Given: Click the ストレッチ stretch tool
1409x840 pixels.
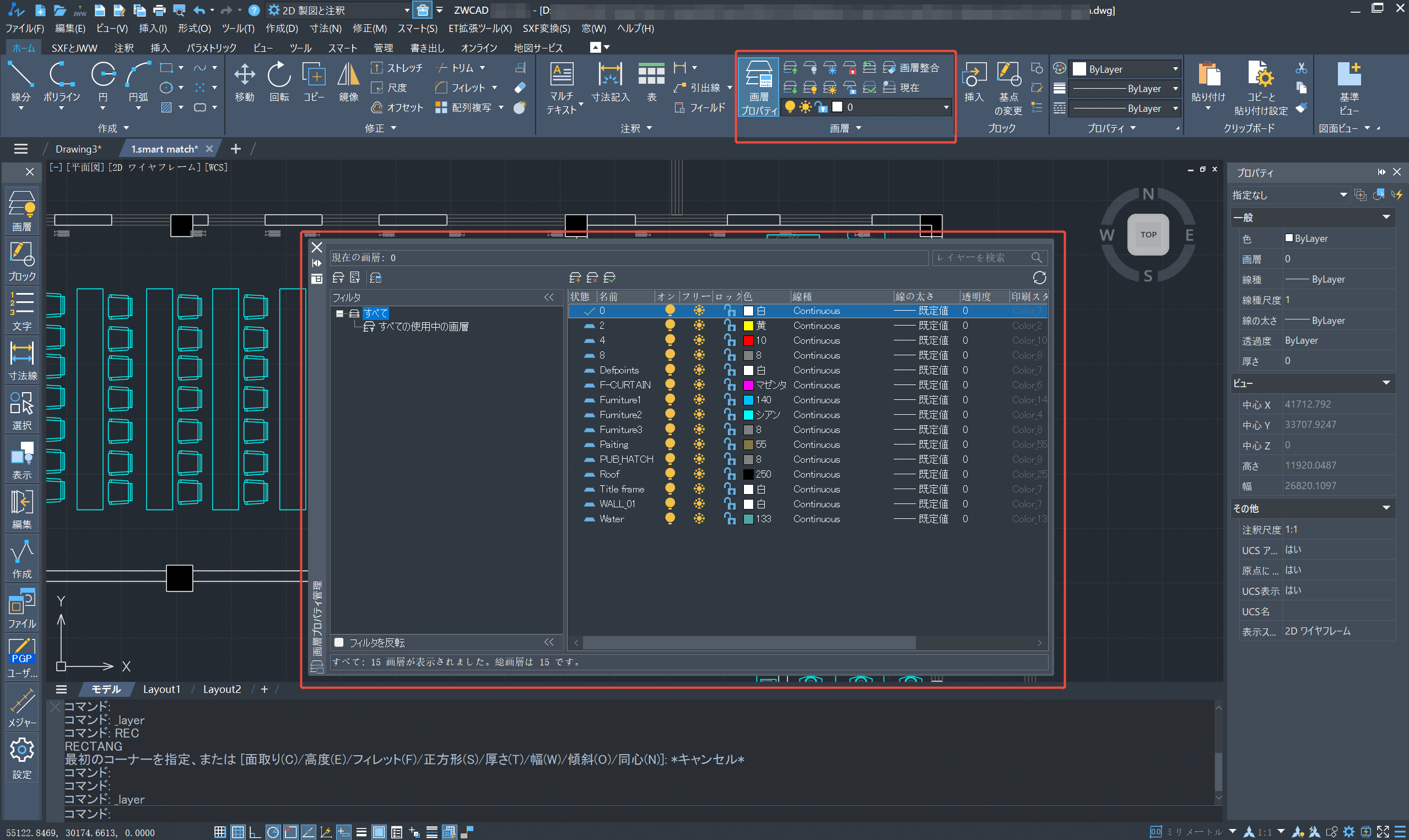Looking at the screenshot, I should 396,68.
